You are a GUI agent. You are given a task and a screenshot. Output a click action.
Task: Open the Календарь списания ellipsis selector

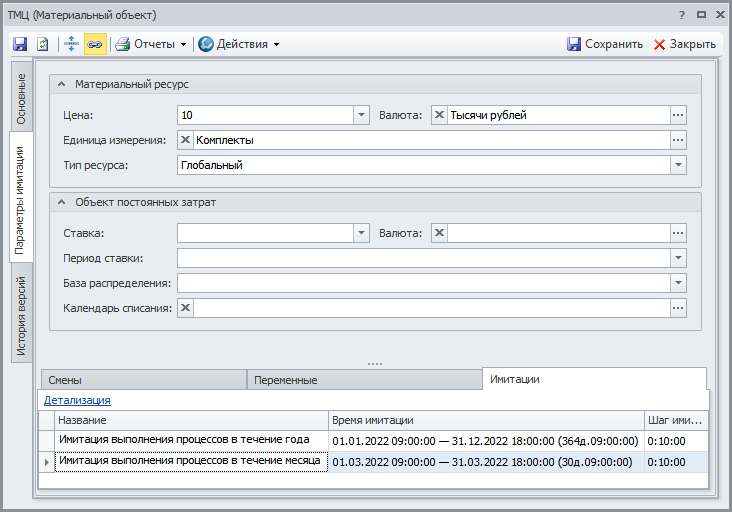(x=679, y=308)
